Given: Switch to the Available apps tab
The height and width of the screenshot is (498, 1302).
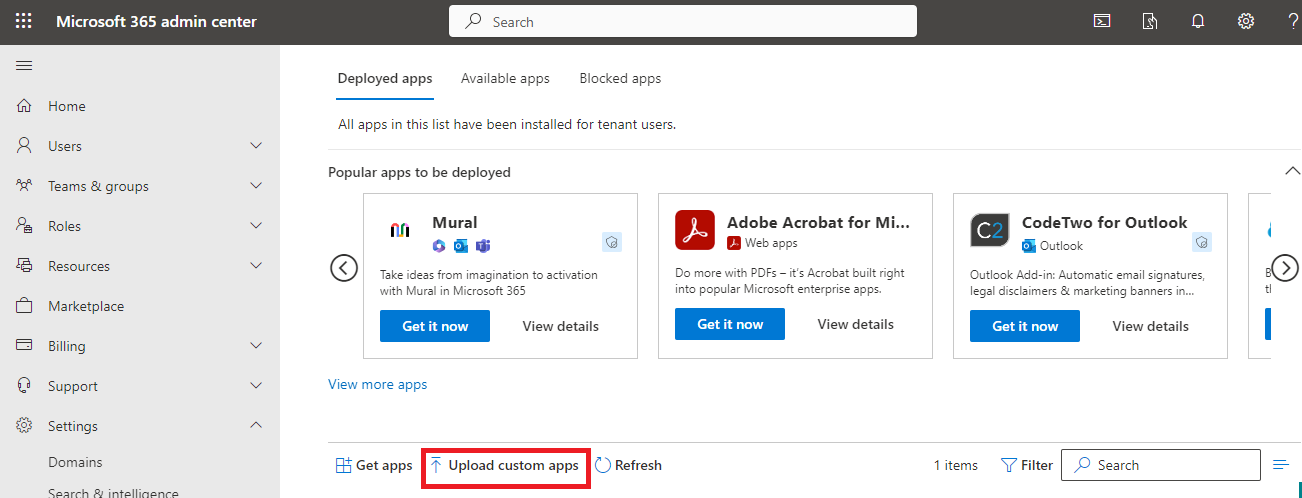Looking at the screenshot, I should (x=505, y=78).
